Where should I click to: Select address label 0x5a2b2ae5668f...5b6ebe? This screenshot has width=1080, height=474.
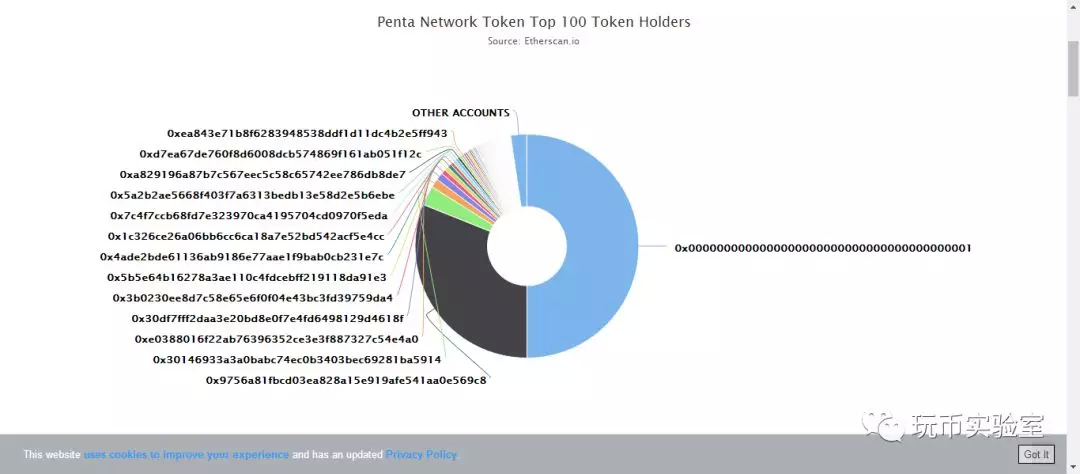252,195
